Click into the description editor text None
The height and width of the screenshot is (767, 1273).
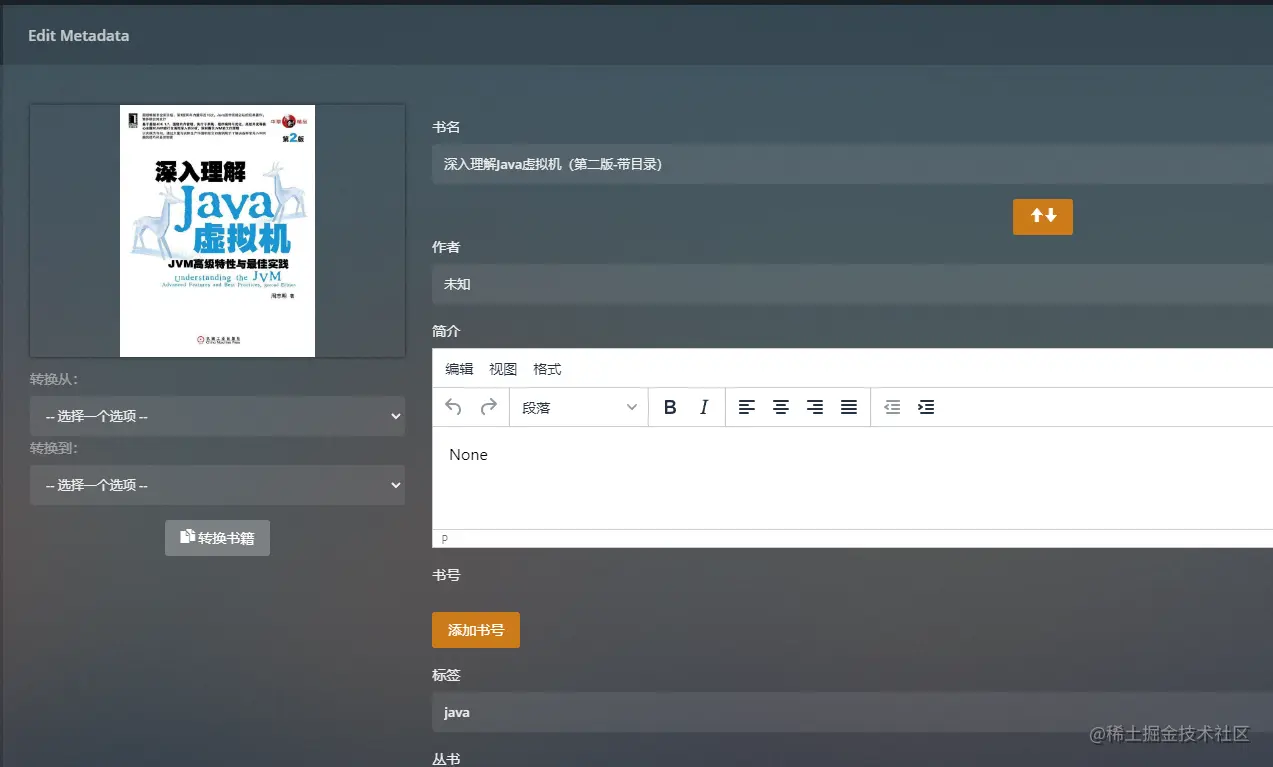tap(468, 455)
